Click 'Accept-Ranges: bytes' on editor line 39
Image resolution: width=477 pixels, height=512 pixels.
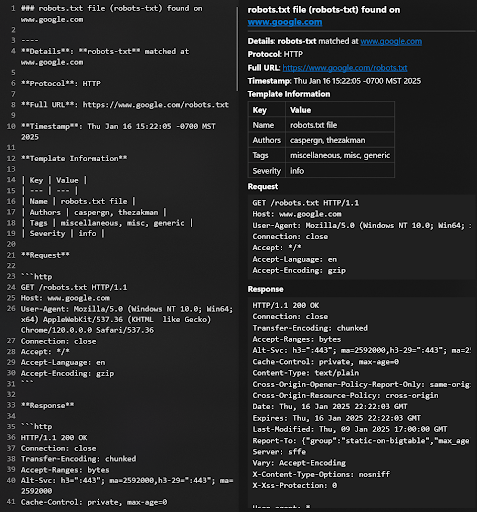point(65,470)
